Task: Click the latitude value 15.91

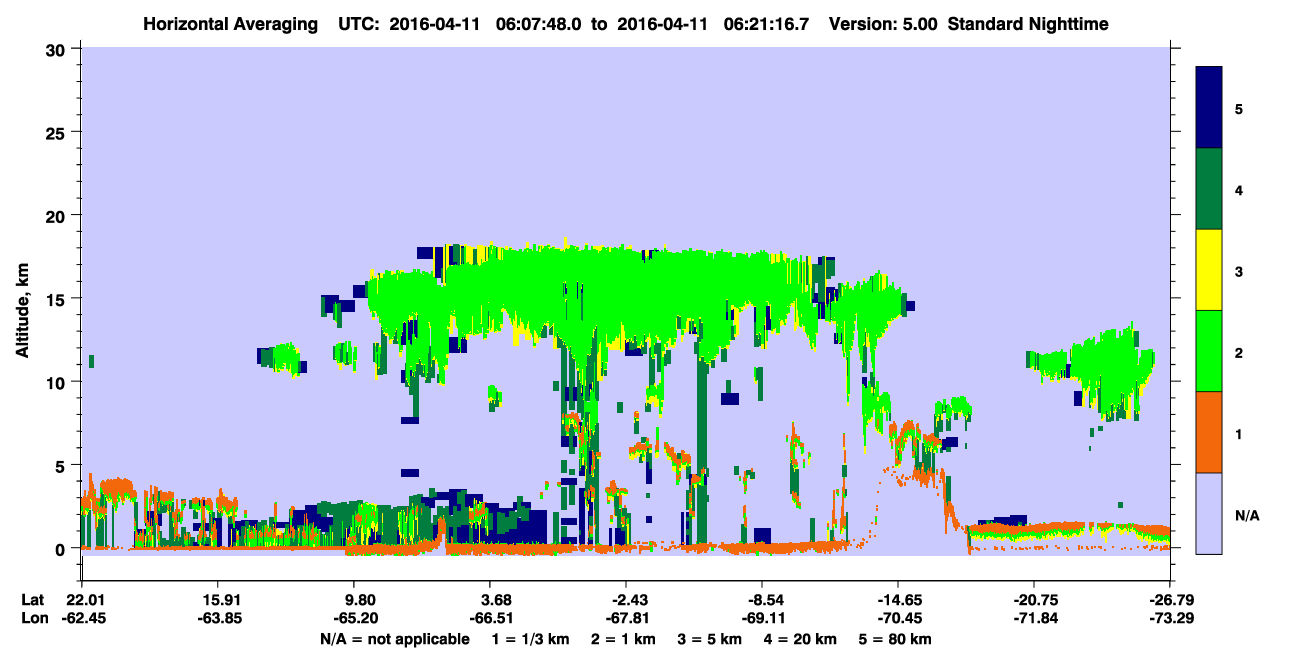Action: (x=218, y=600)
